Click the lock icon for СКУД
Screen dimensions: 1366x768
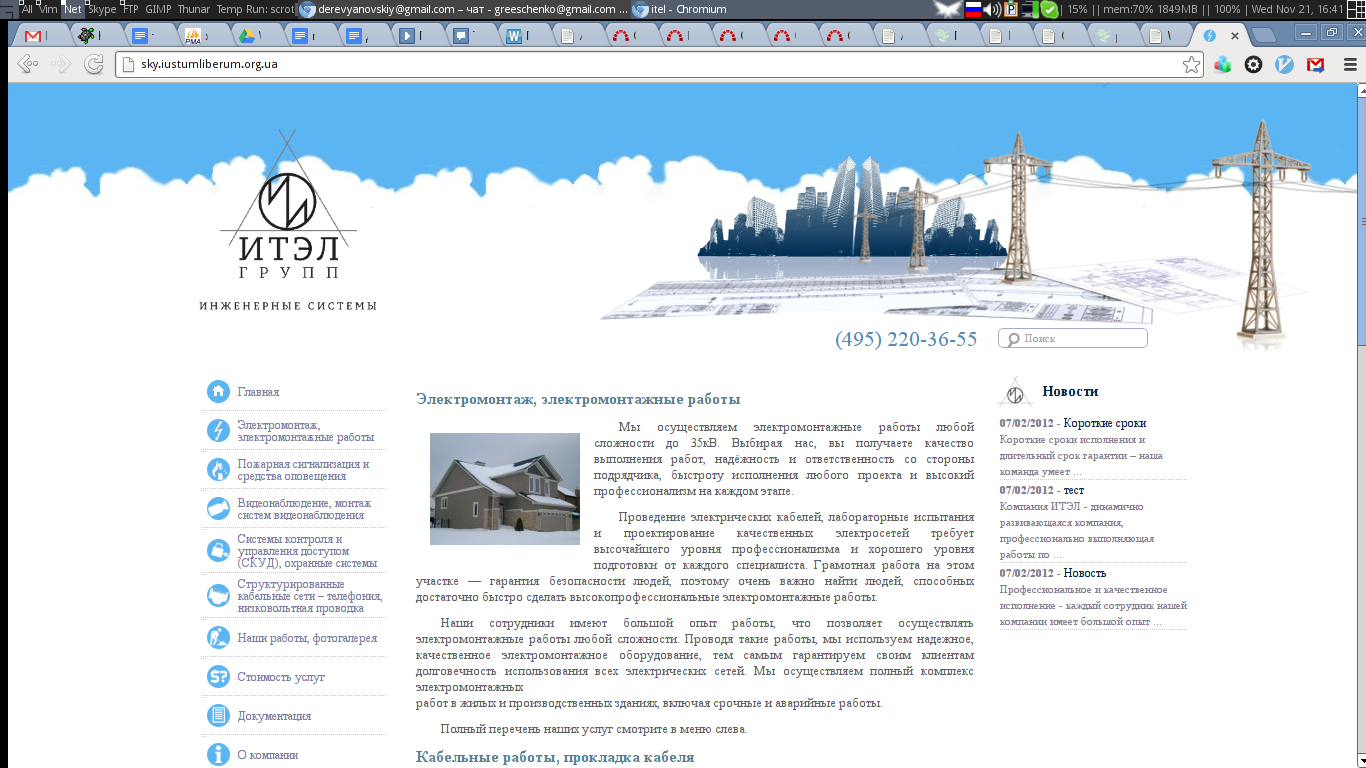tap(218, 550)
